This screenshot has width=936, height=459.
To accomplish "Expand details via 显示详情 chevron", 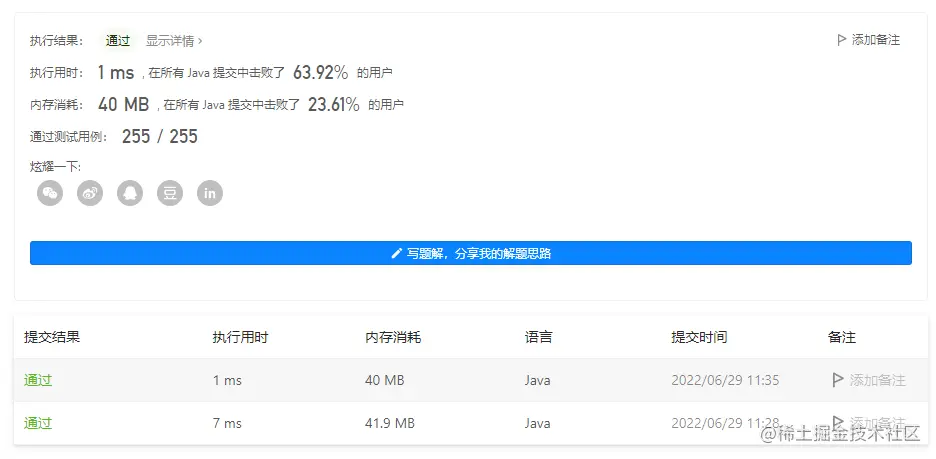I will 200,41.
